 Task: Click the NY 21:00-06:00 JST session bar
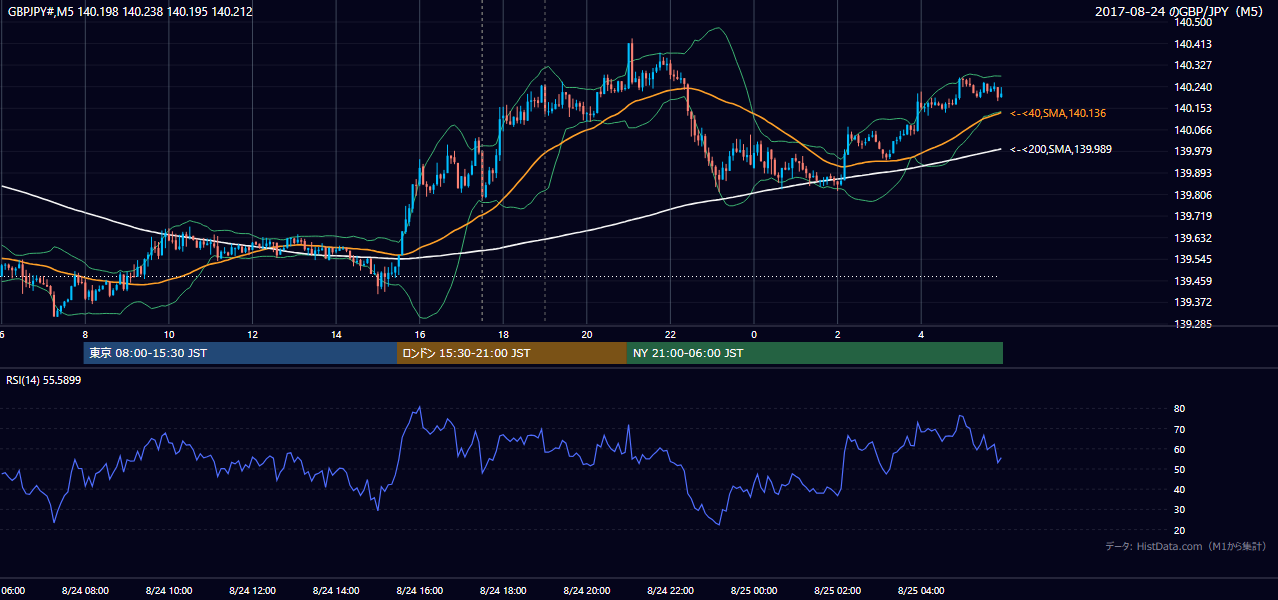[x=815, y=353]
